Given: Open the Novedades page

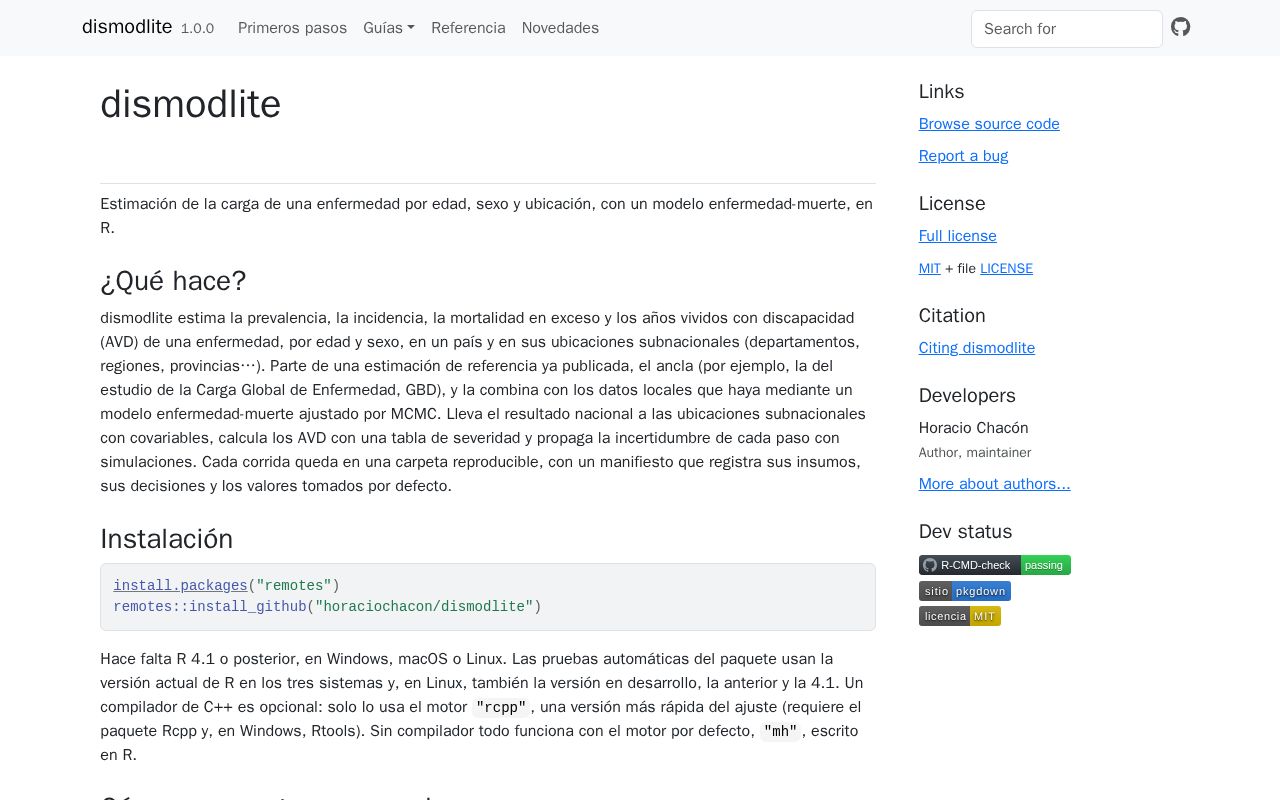Looking at the screenshot, I should click(560, 28).
